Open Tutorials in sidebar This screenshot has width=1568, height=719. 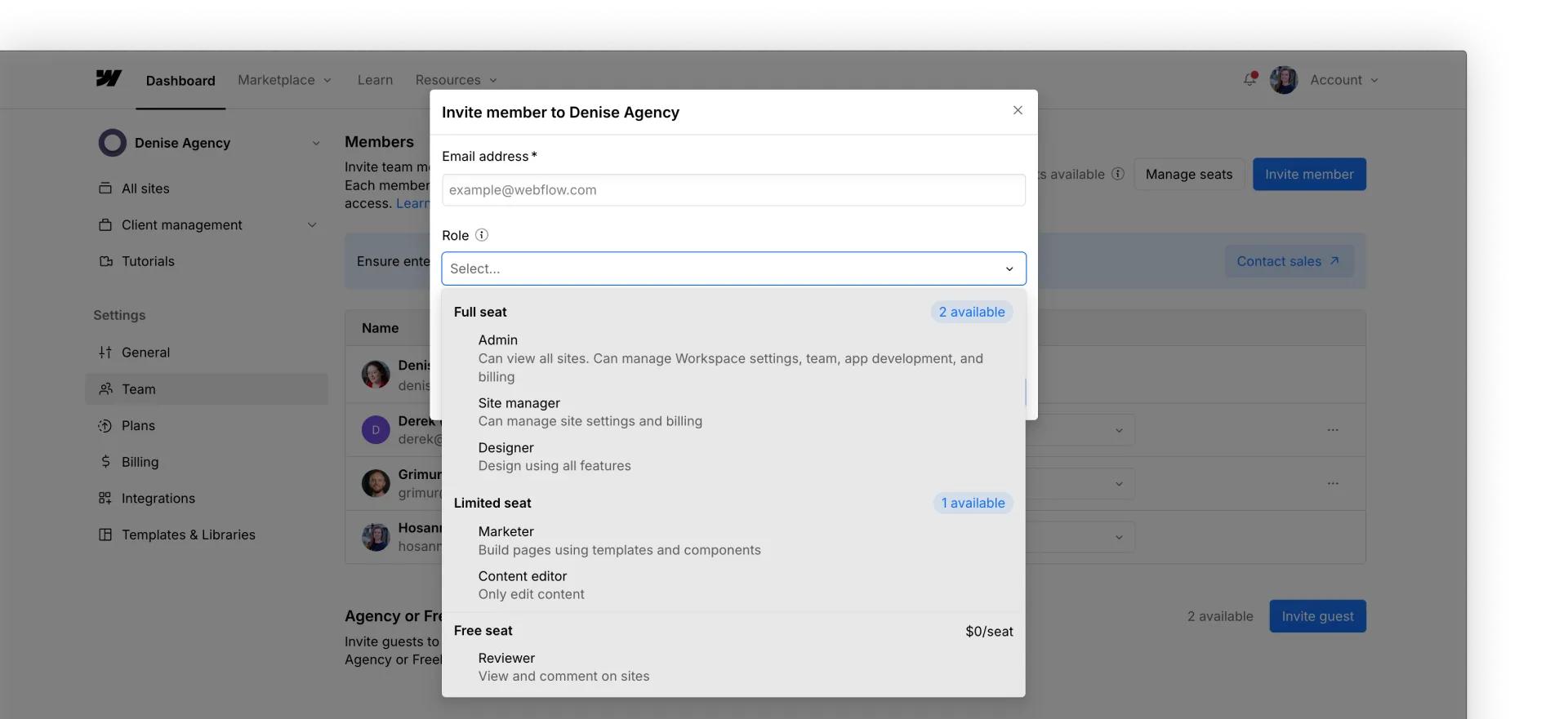(207, 261)
